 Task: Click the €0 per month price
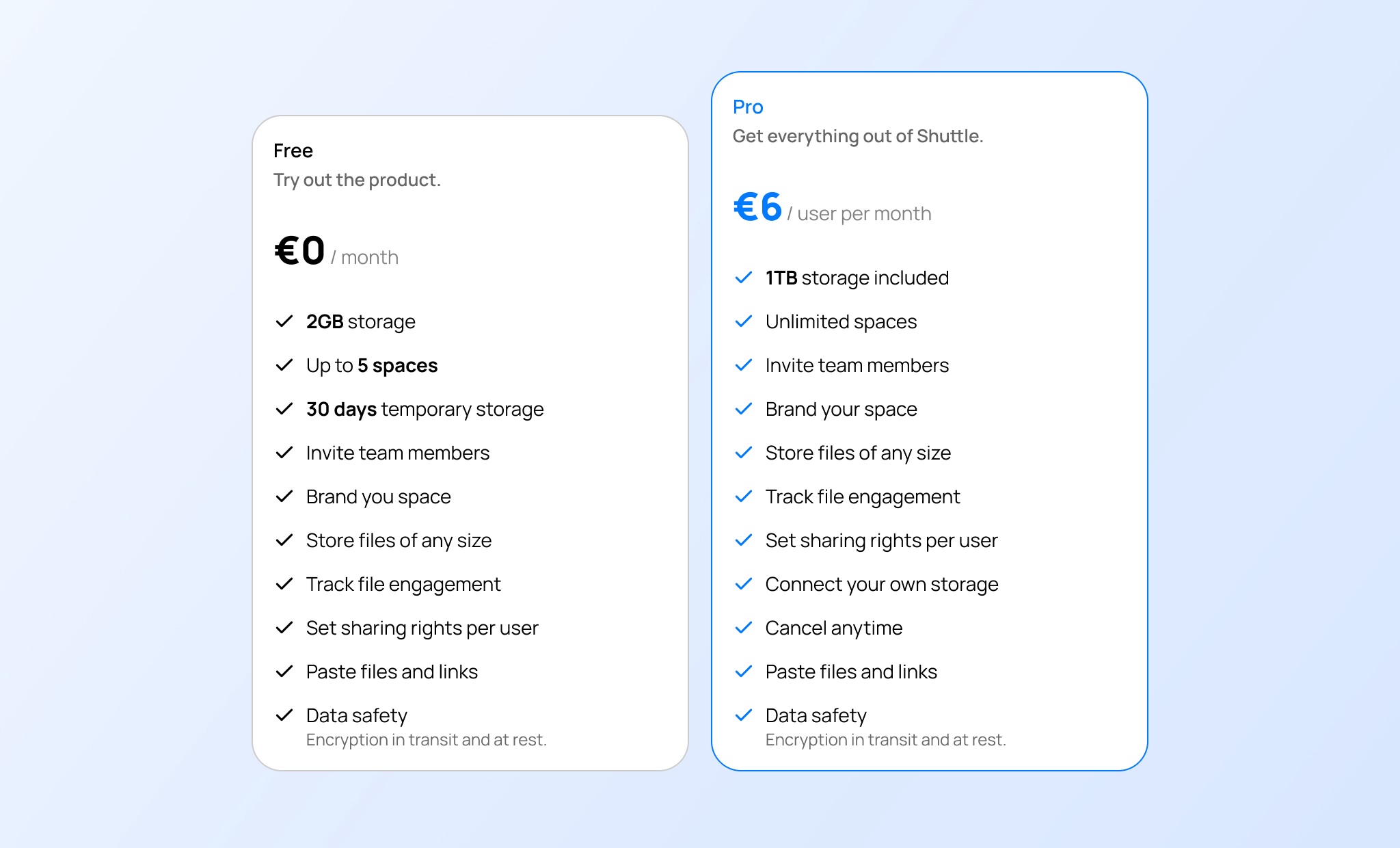click(x=299, y=250)
